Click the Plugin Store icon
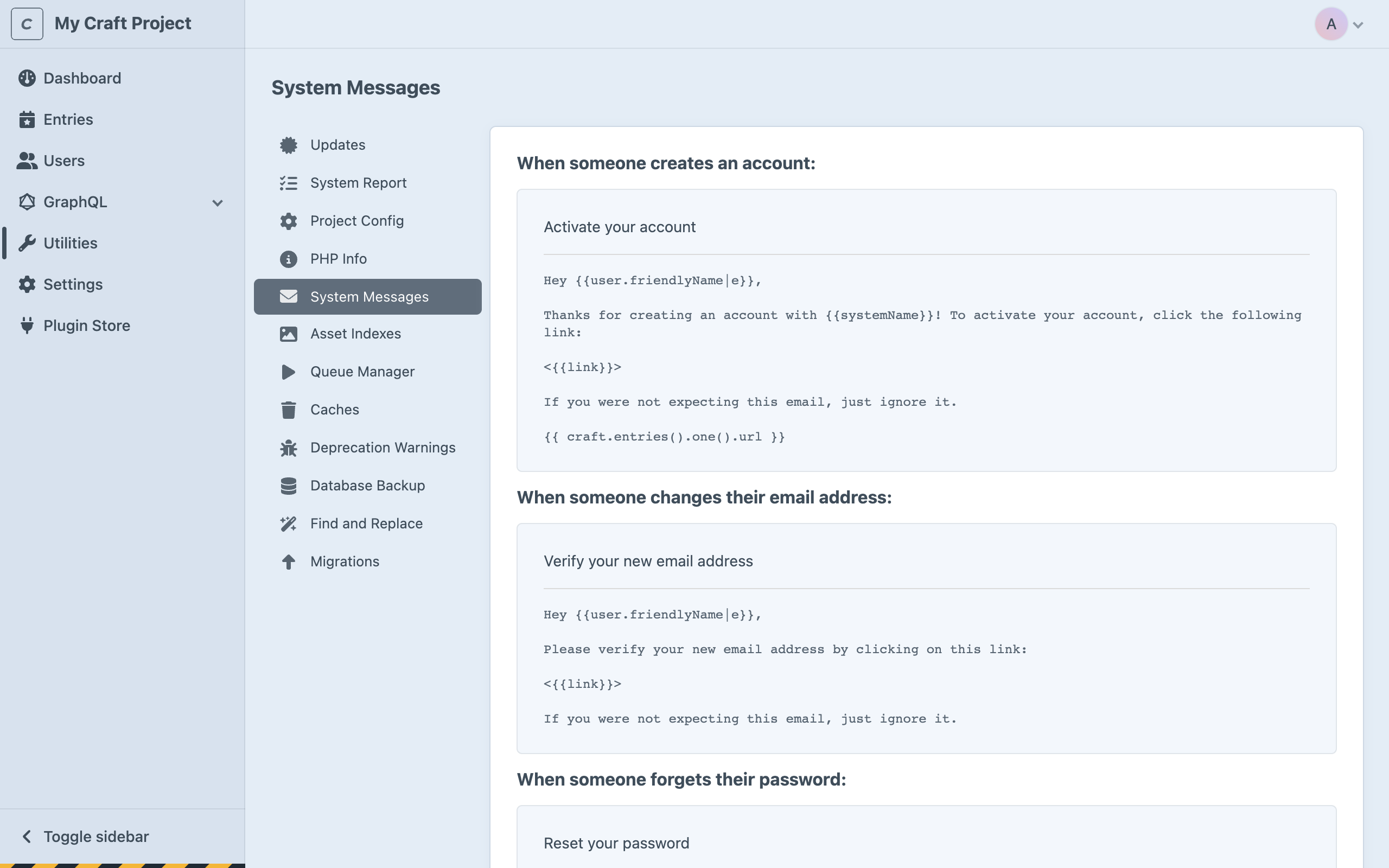Image resolution: width=1389 pixels, height=868 pixels. (x=27, y=325)
